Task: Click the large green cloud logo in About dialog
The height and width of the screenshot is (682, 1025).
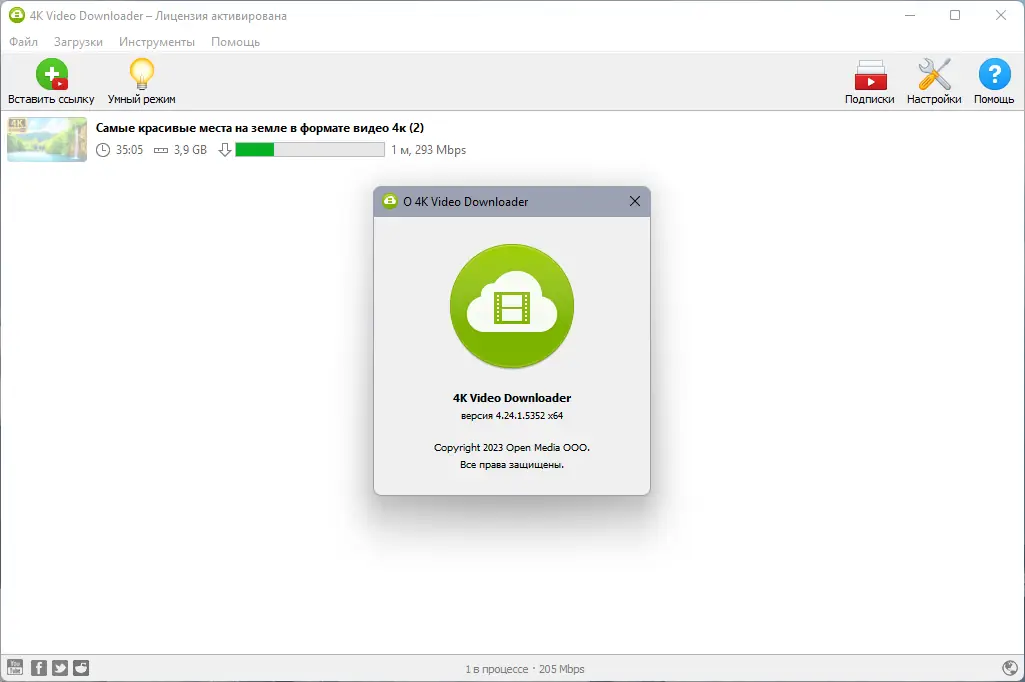Action: tap(512, 306)
